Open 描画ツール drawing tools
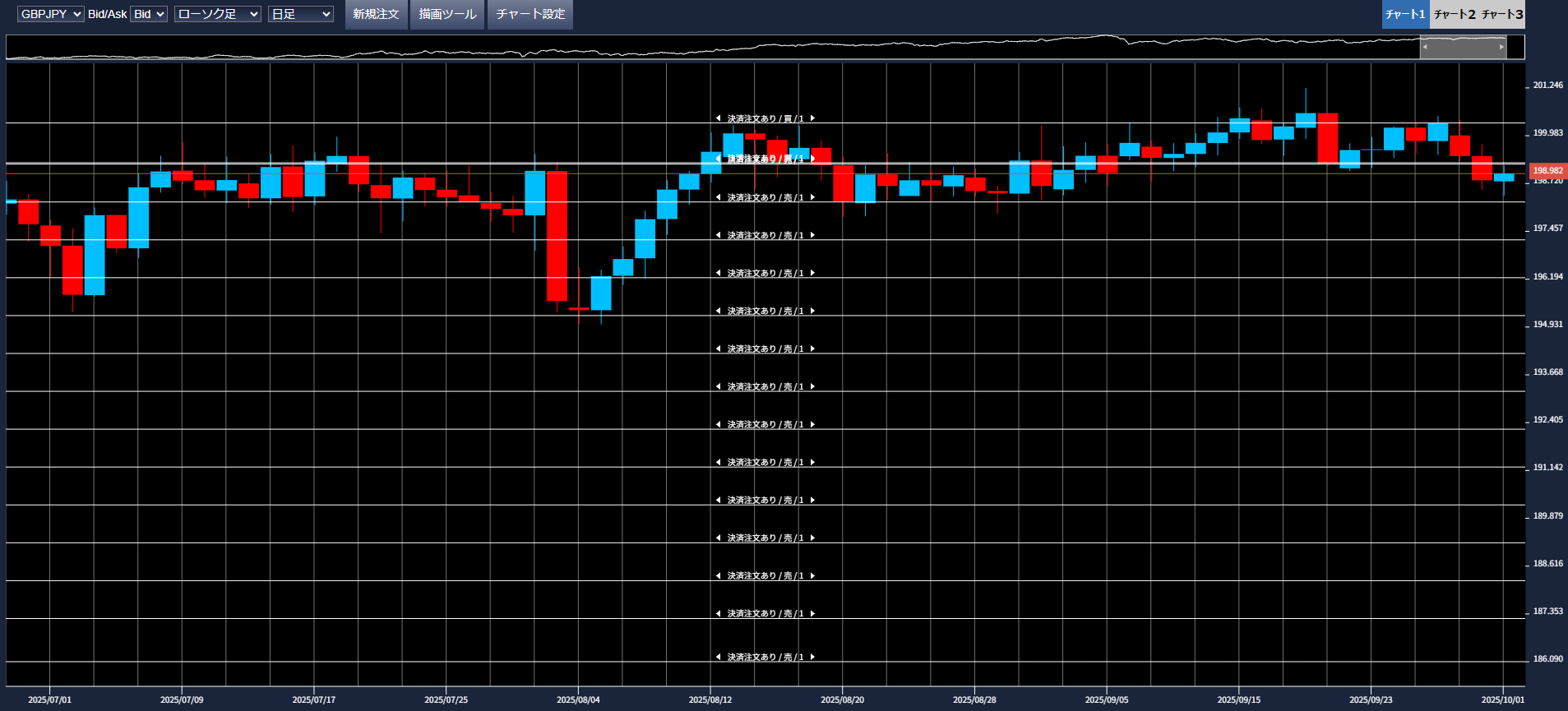1568x711 pixels. 447,14
